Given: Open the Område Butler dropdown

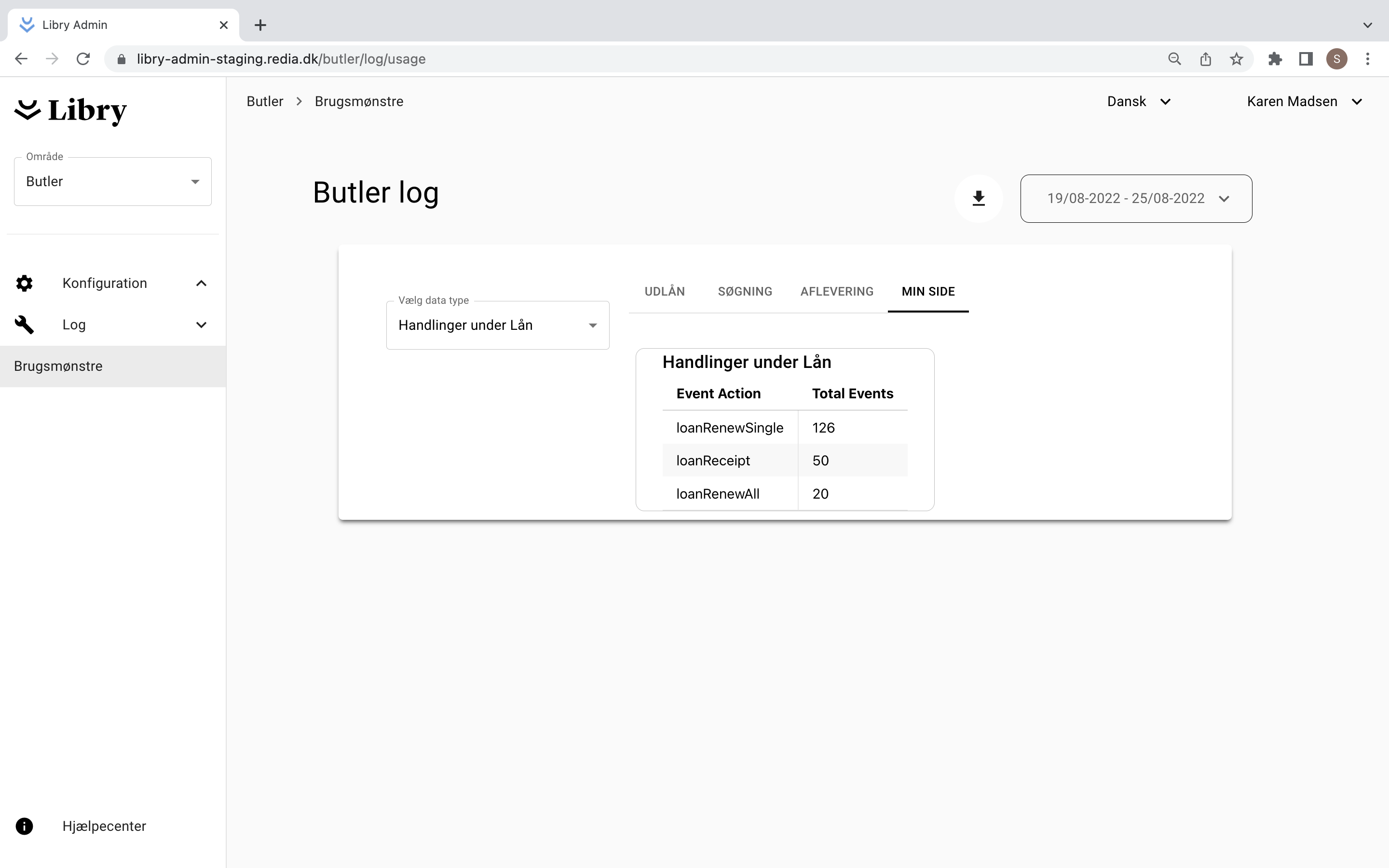Looking at the screenshot, I should click(x=112, y=181).
